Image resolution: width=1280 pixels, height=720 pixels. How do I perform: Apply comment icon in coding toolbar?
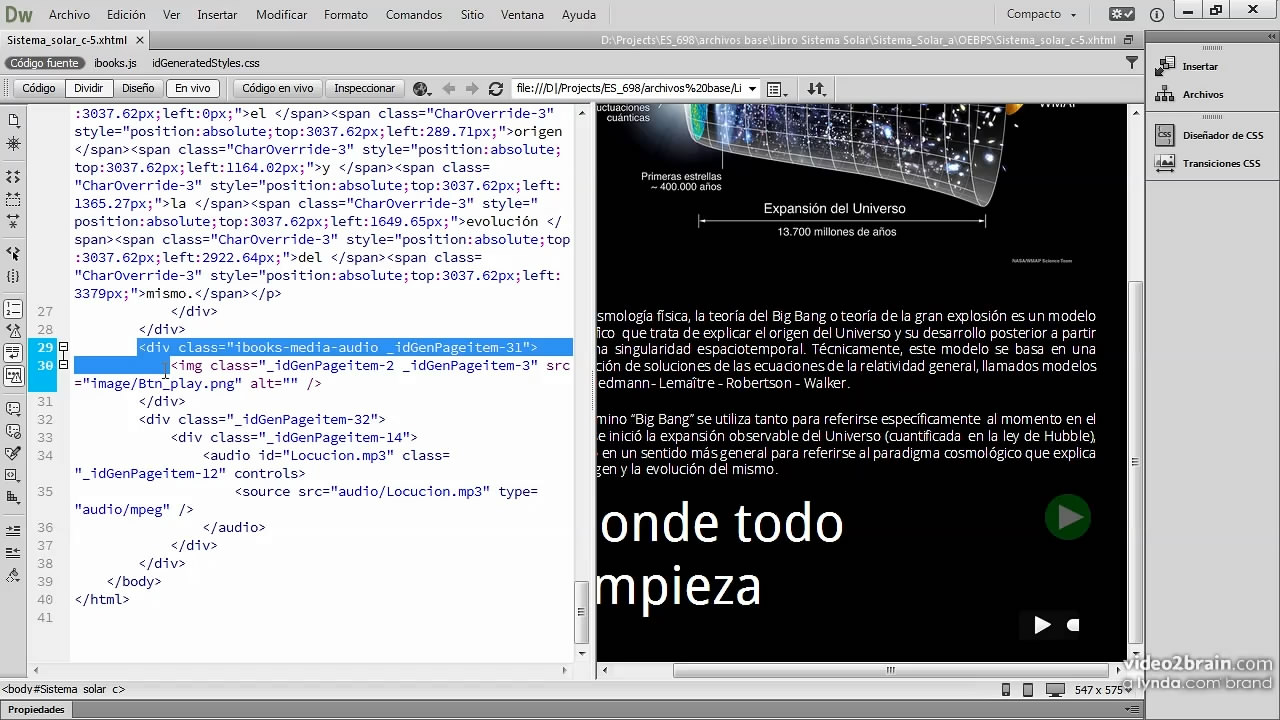point(13,409)
